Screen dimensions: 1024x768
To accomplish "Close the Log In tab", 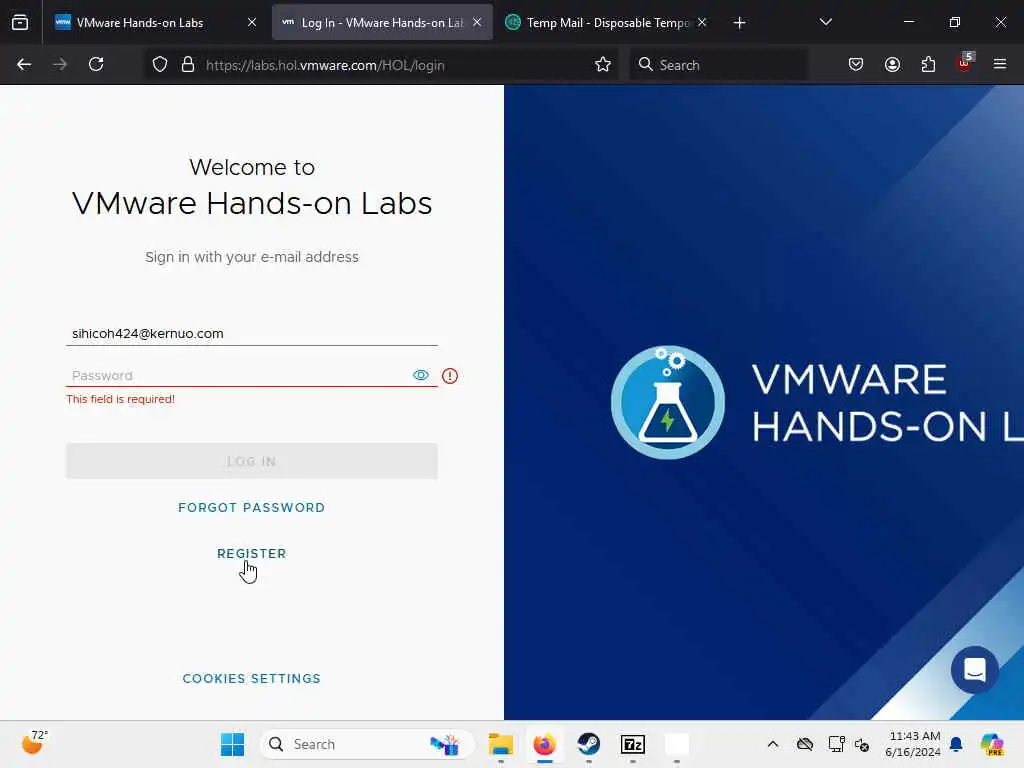I will point(477,22).
